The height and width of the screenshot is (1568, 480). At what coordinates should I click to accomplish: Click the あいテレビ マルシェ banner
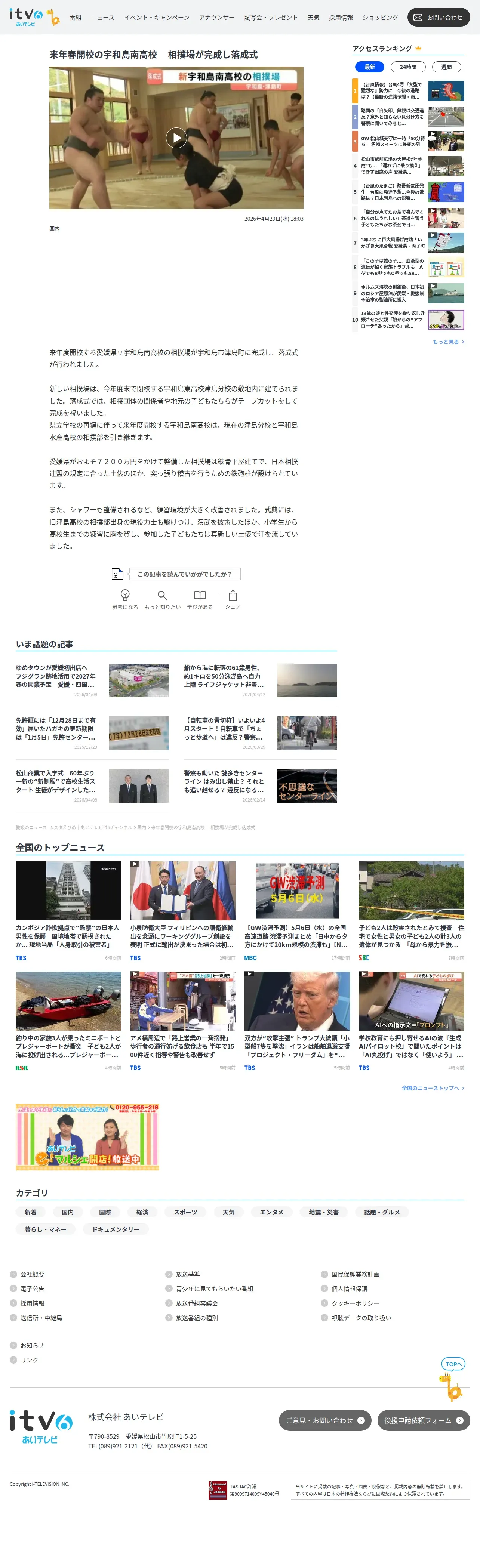(x=87, y=1137)
